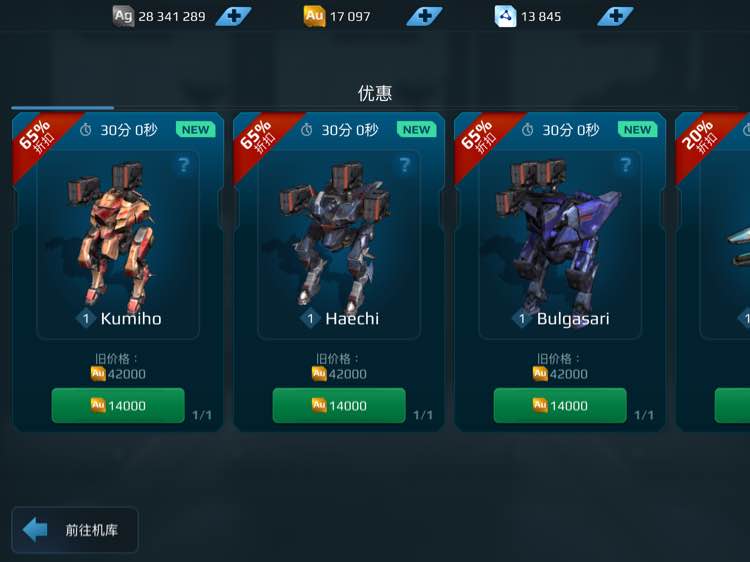Buy Kumiho for 14000 gold
This screenshot has width=750, height=562.
(x=118, y=406)
